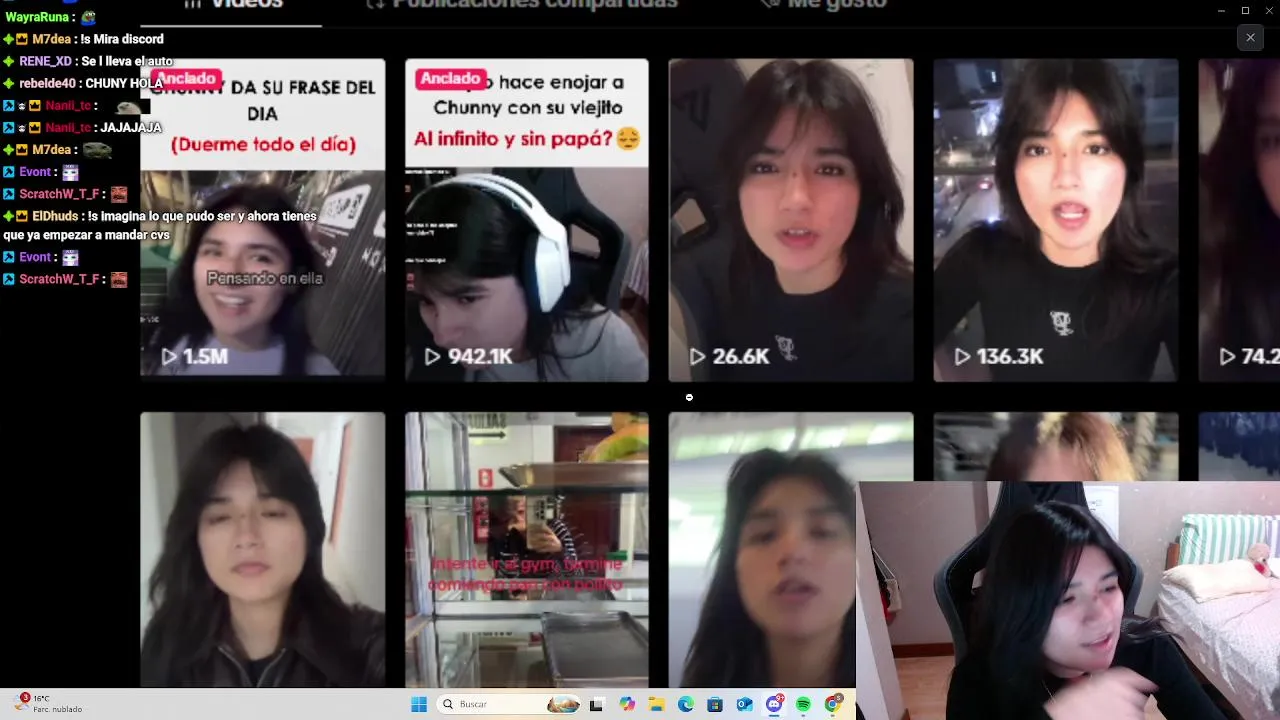The width and height of the screenshot is (1280, 720).
Task: Click the play icon beside 26.6K
Action: coord(697,356)
